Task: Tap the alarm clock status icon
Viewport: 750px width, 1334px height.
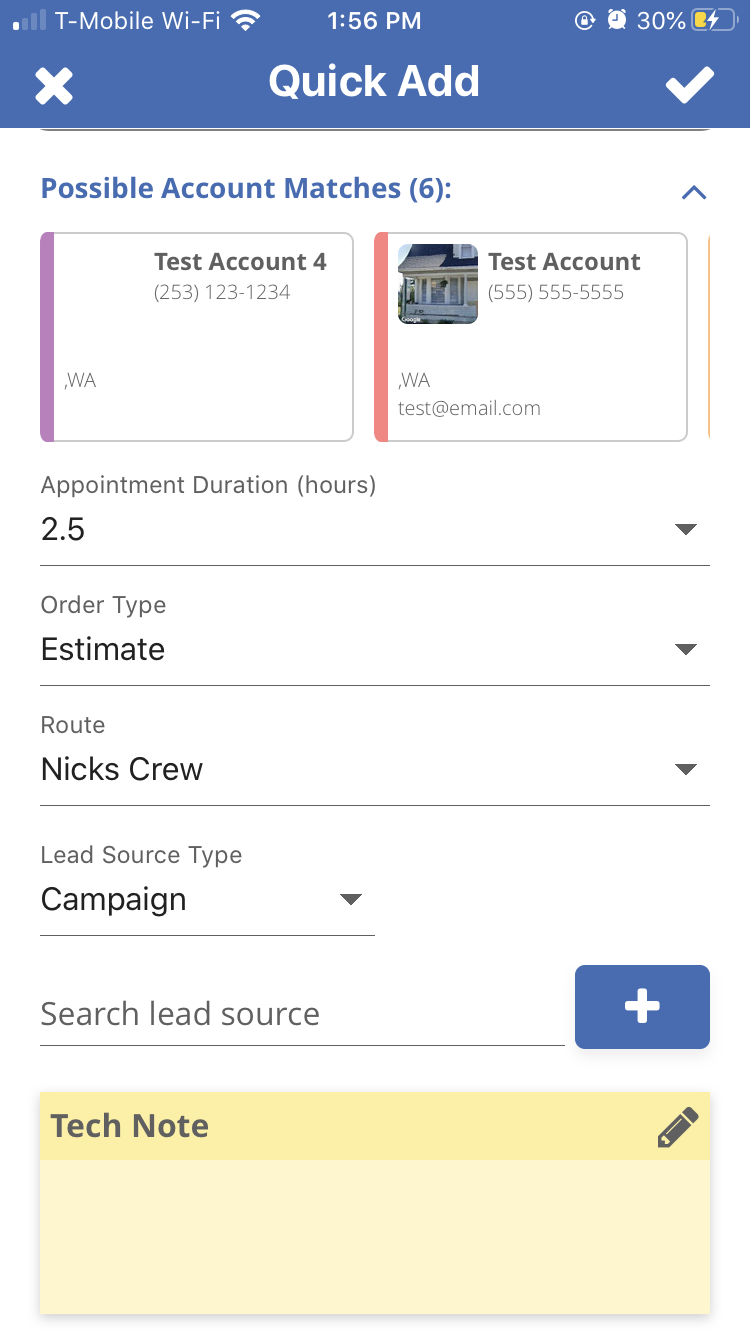Action: pos(617,20)
